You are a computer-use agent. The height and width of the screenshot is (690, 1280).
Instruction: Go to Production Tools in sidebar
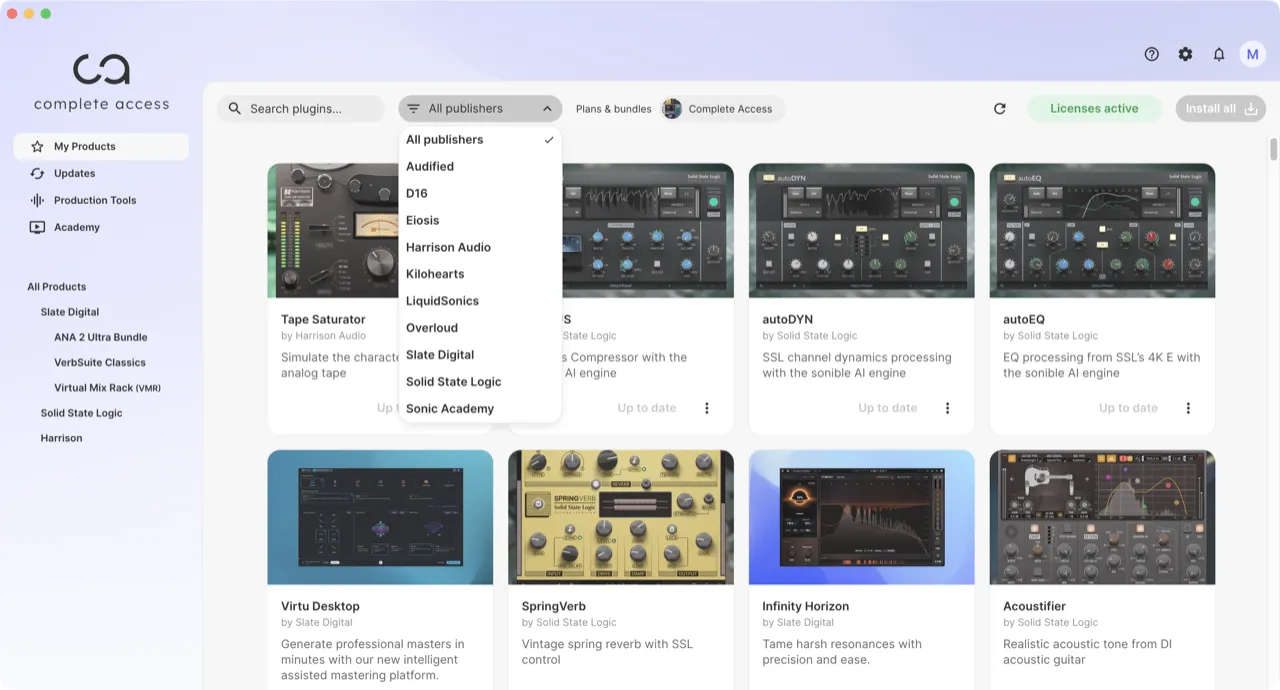[94, 200]
